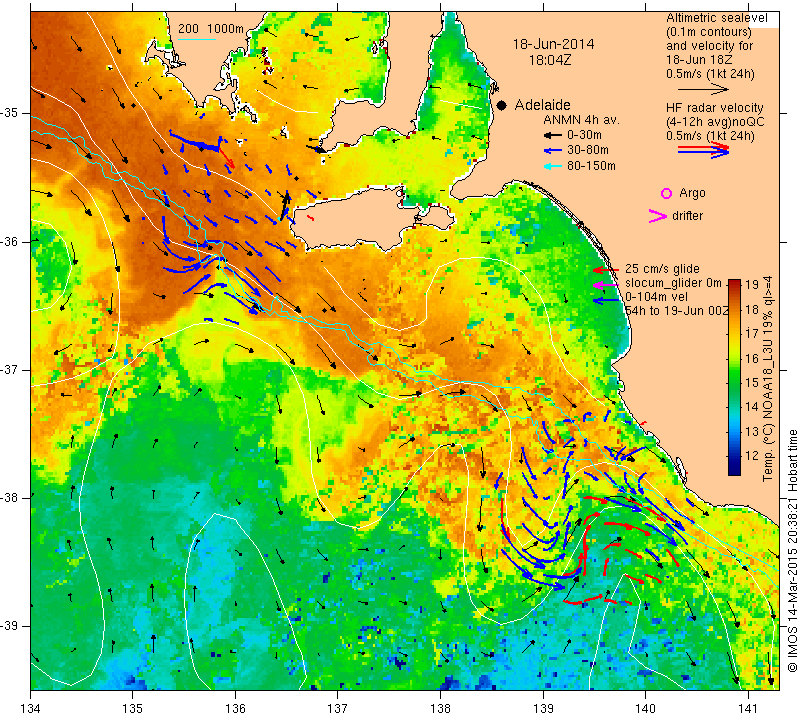This screenshot has width=800, height=720.
Task: Click the 137 longitude axis label
Action: point(338,708)
